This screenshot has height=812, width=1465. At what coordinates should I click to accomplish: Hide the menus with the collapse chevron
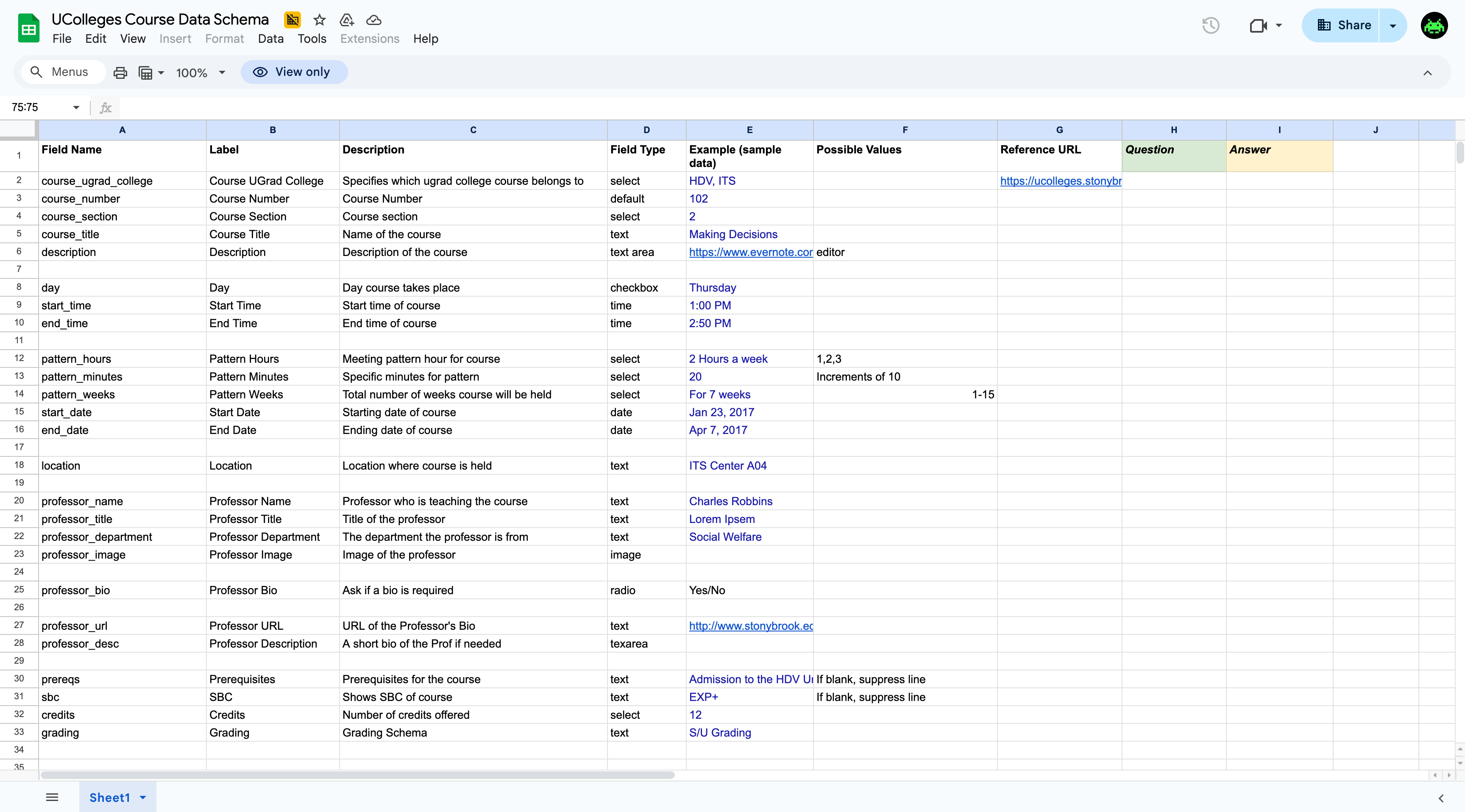pos(1427,73)
